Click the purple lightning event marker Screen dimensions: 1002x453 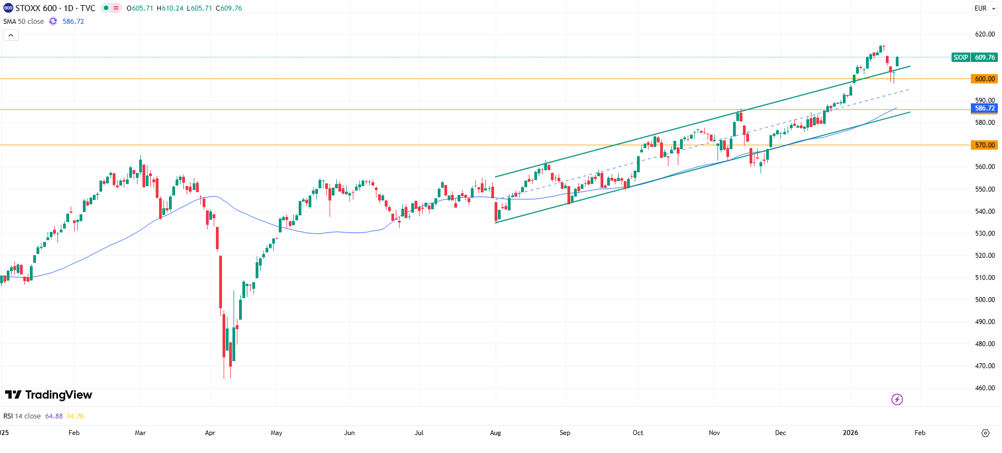click(897, 399)
